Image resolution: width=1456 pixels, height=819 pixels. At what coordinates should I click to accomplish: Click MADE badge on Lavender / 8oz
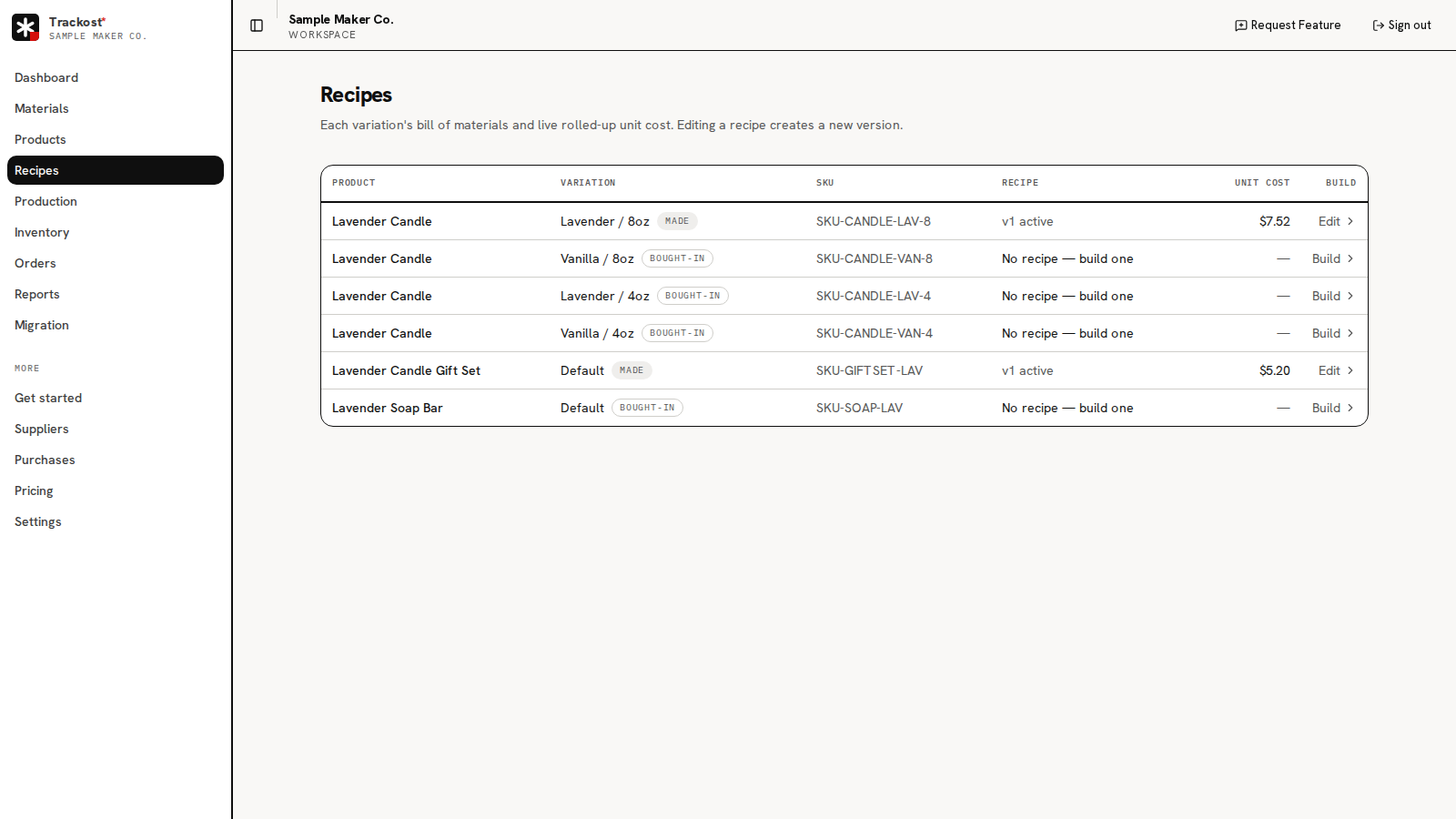coord(677,221)
